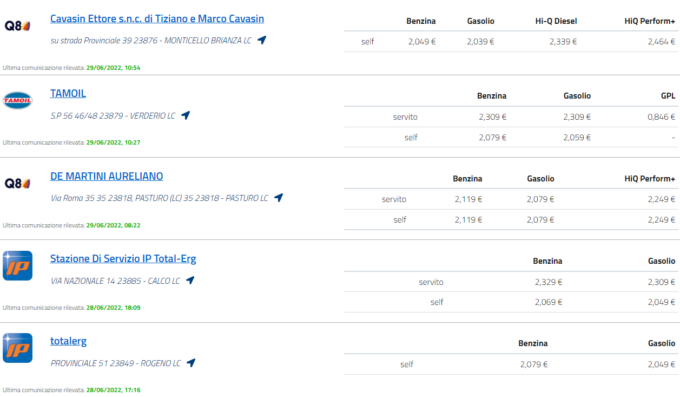Click the IP logo for totalerg Rogeno
Viewport: 680px width, 397px height.
click(x=17, y=348)
